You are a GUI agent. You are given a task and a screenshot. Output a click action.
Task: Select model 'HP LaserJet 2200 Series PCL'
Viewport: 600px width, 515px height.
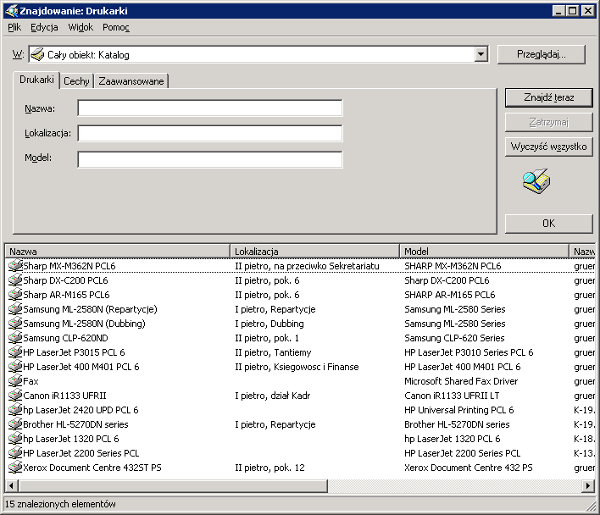462,453
